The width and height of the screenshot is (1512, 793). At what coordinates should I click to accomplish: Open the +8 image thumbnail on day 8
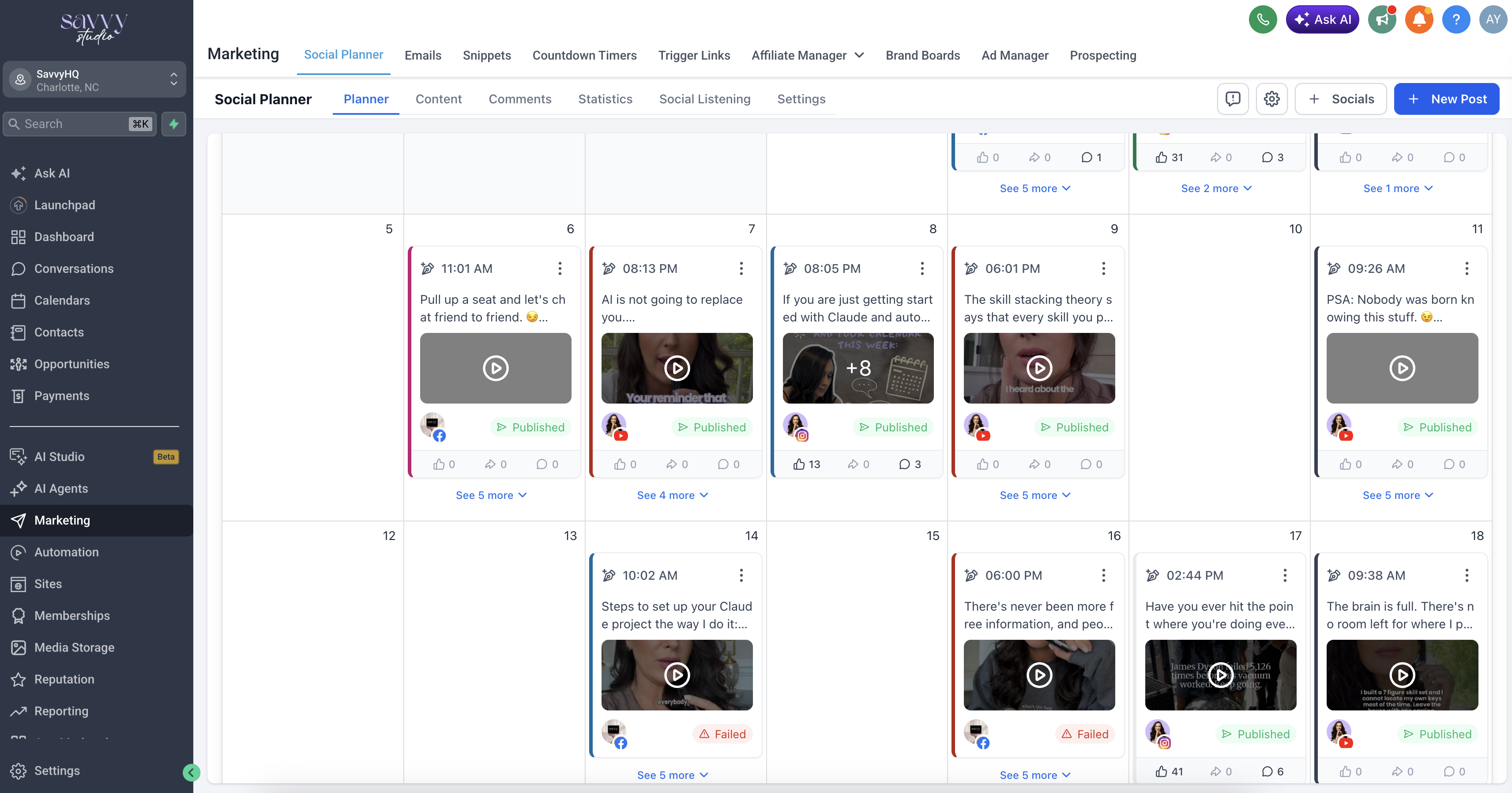[x=858, y=368]
